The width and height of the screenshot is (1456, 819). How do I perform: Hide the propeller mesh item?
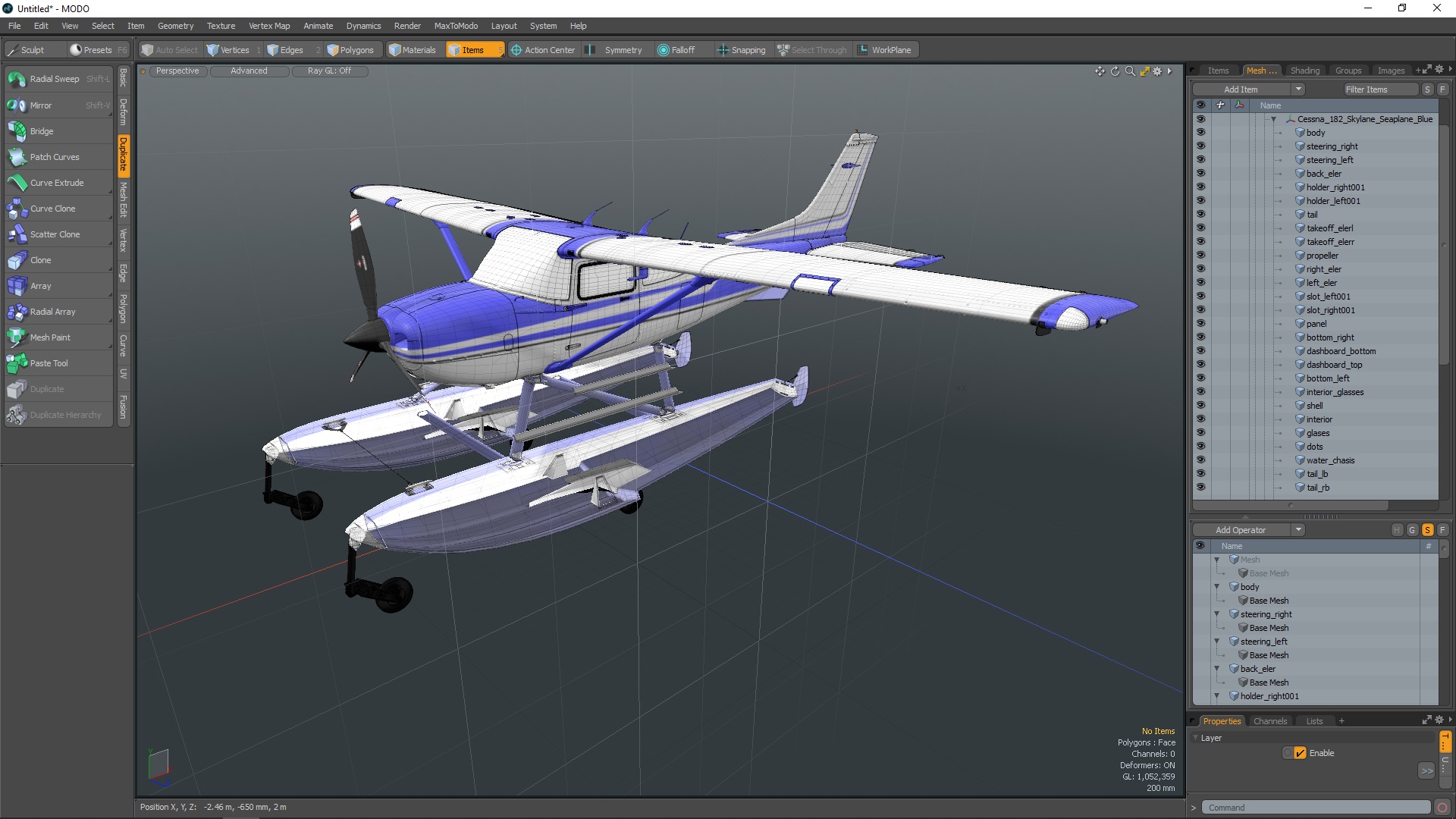point(1200,256)
